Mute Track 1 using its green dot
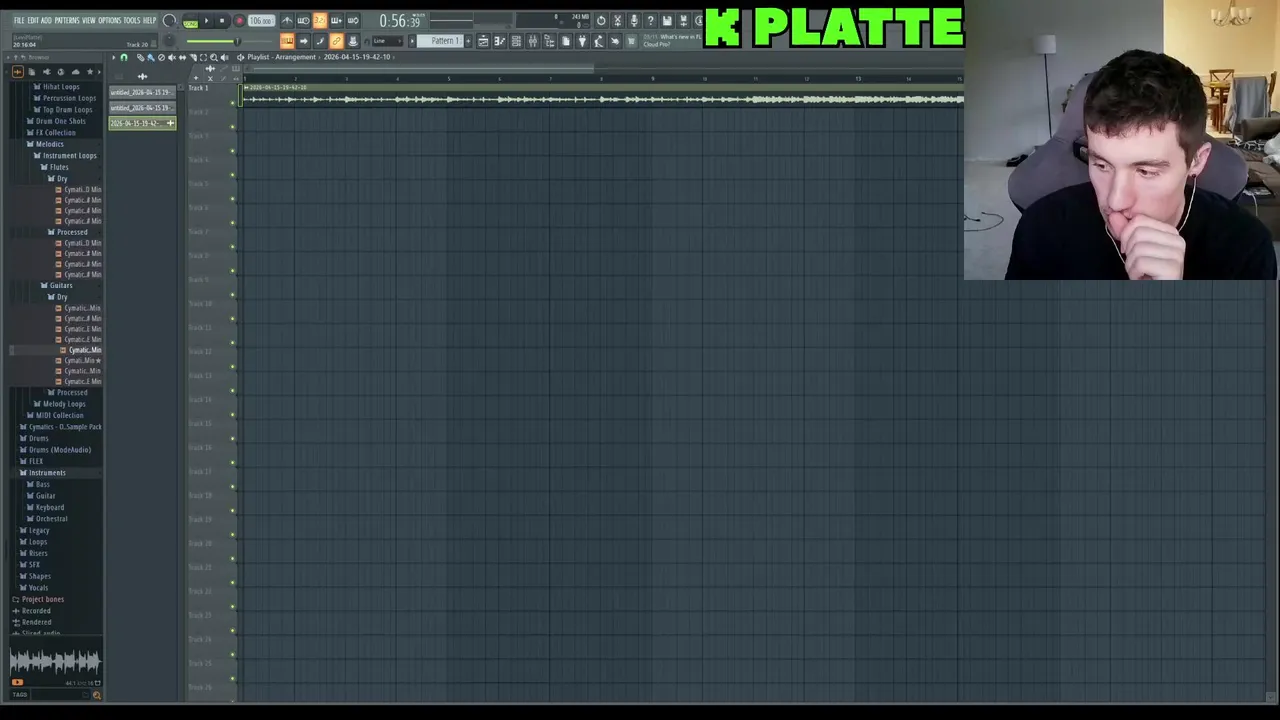This screenshot has width=1280, height=720. coord(232,103)
